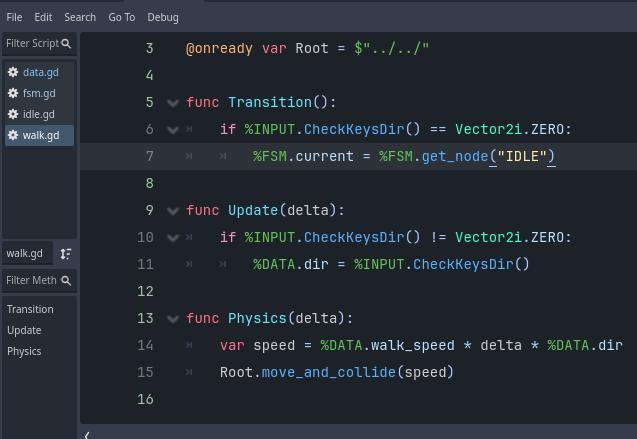Open data.gd in the script list
Image resolution: width=637 pixels, height=439 pixels.
coord(41,72)
